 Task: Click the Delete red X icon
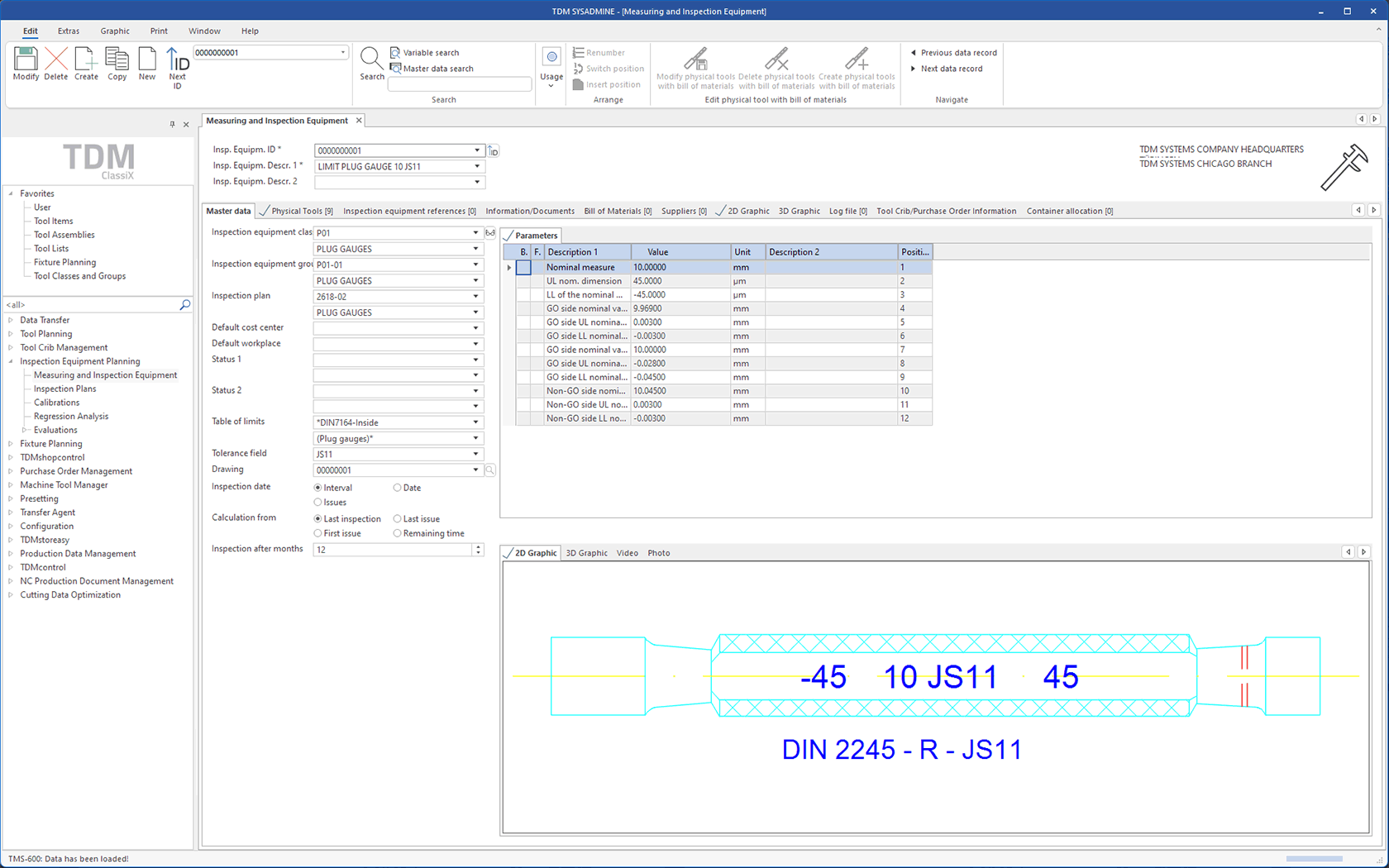[56, 59]
